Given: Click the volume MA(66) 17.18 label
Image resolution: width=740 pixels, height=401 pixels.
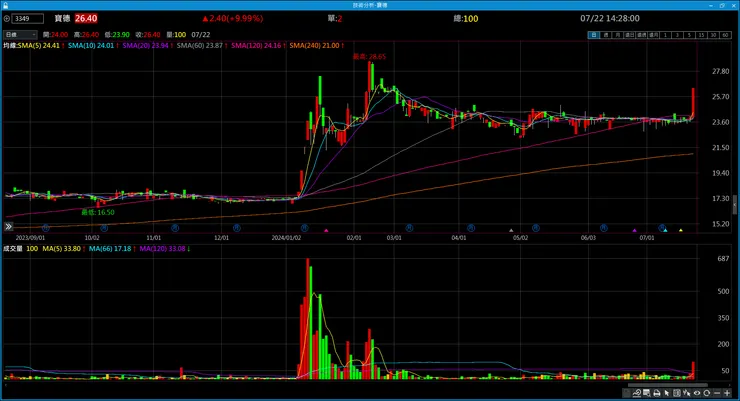Looking at the screenshot, I should (x=112, y=249).
